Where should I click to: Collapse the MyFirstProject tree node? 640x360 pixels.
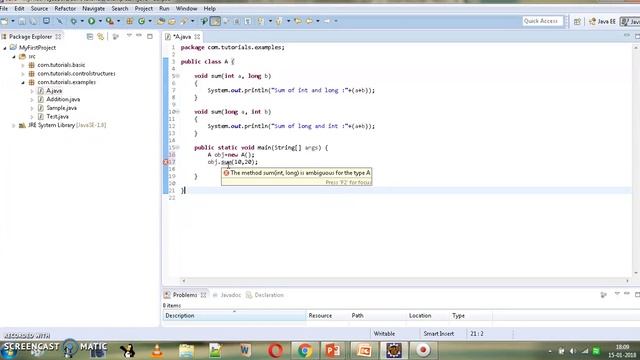click(5, 48)
